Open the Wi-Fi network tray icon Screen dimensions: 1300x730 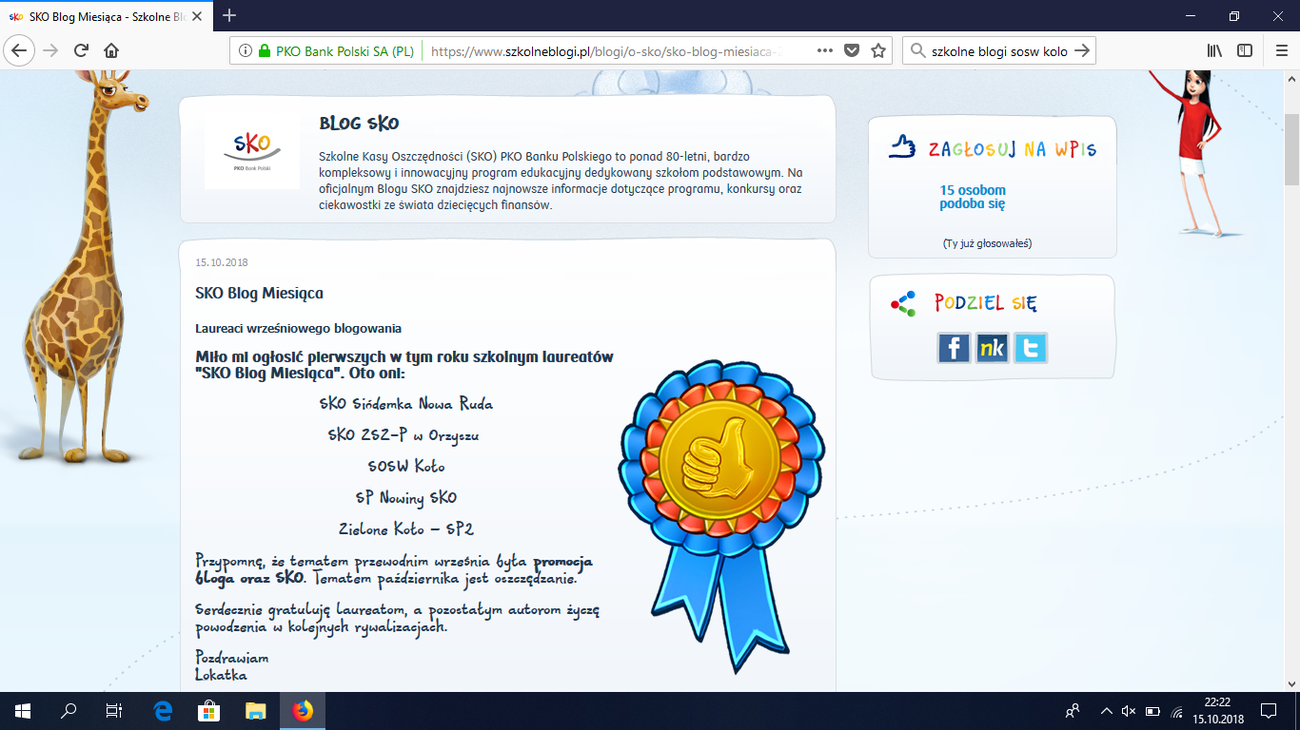pos(1177,711)
